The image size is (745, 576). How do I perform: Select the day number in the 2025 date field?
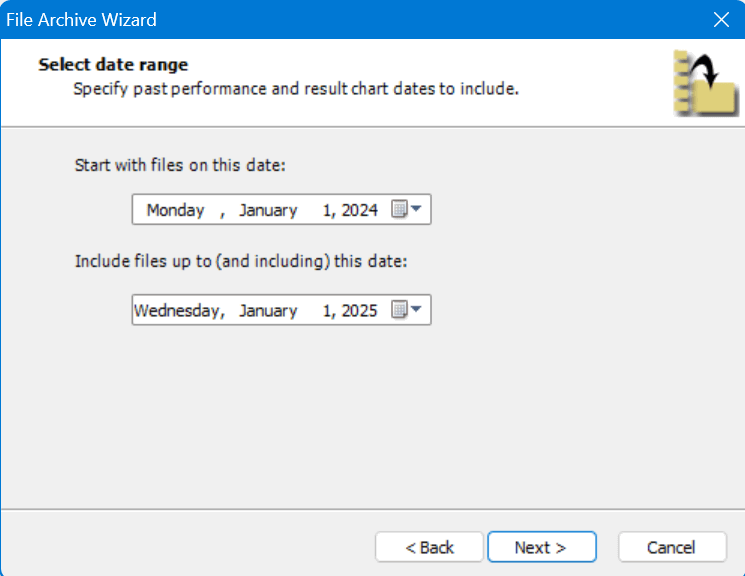click(x=326, y=310)
